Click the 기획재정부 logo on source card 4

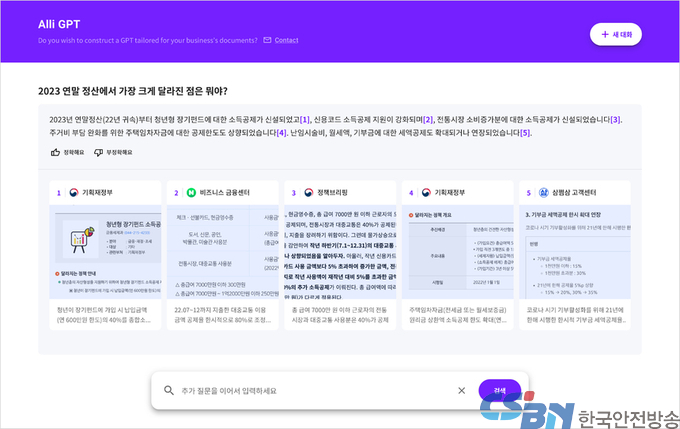[426, 192]
